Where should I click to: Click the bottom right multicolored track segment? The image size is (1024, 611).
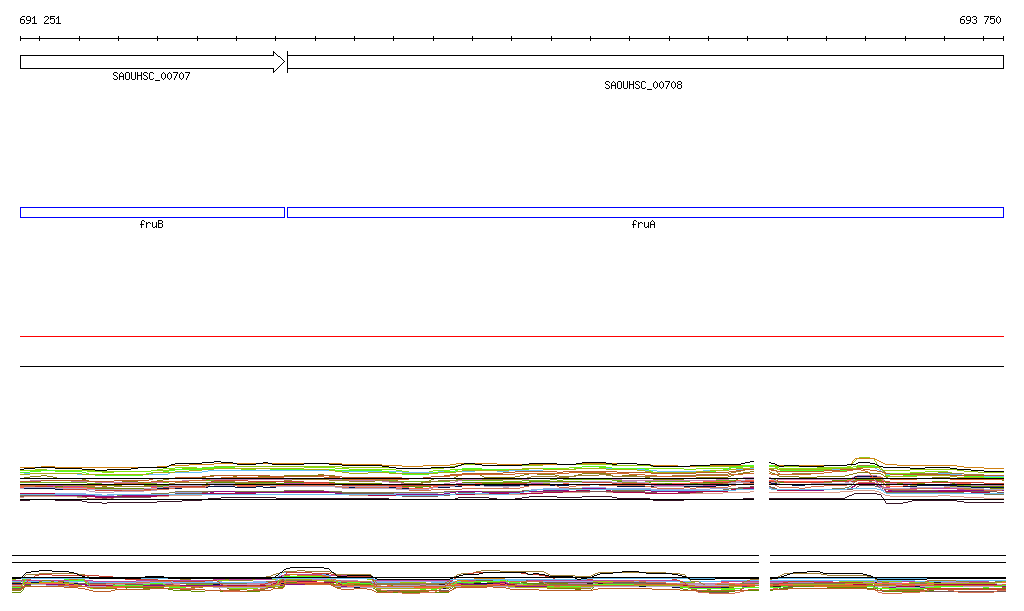point(887,582)
